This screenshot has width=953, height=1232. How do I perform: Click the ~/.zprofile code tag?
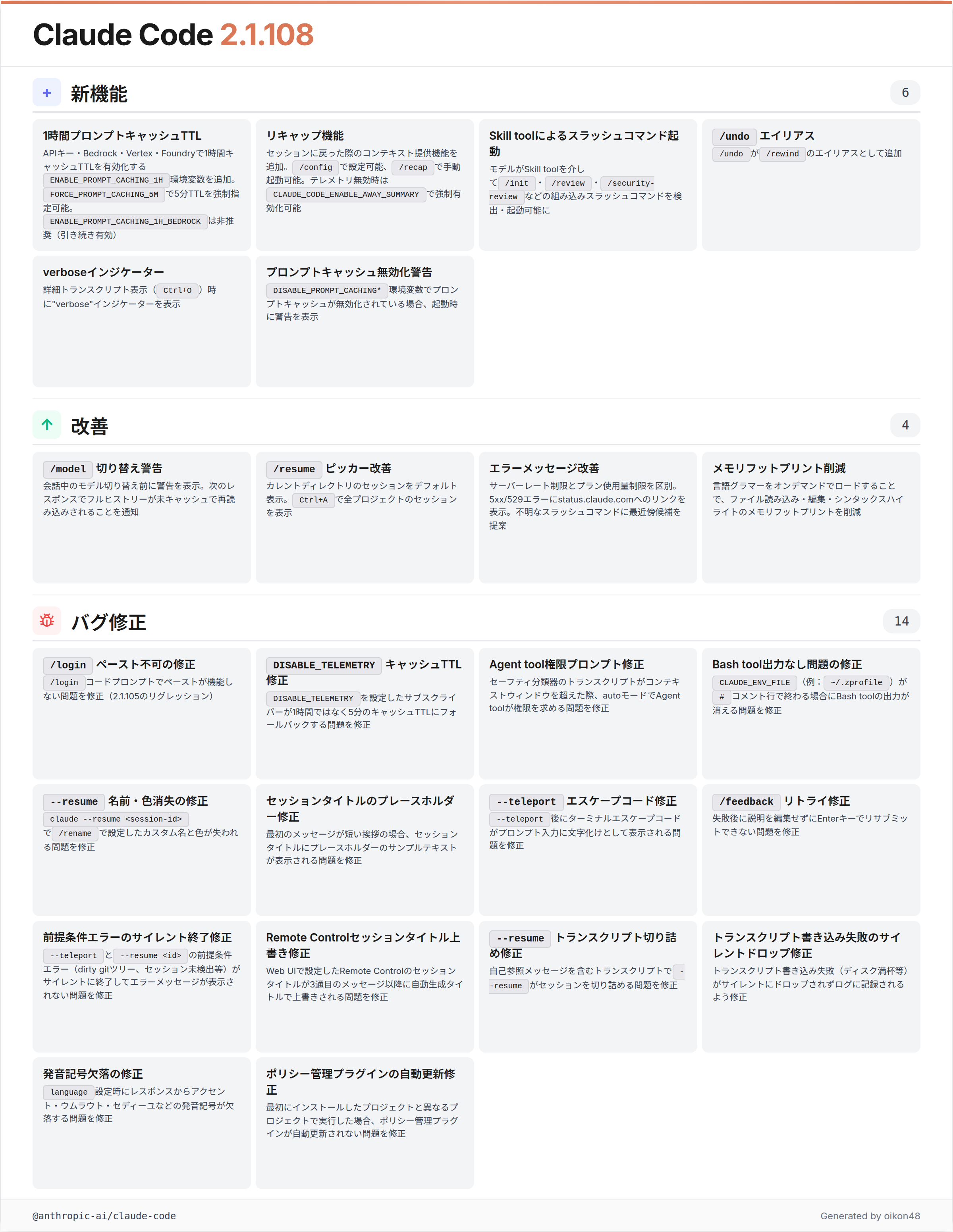point(856,683)
